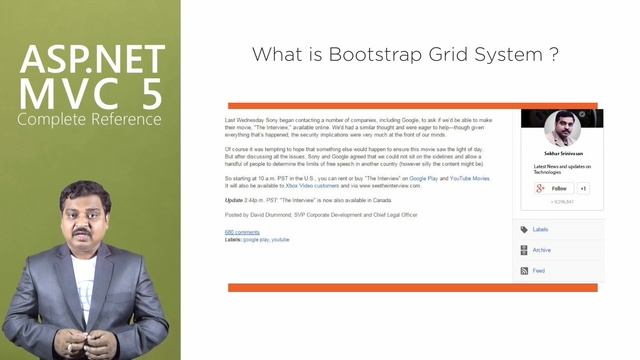Click the Feed RSS icon
This screenshot has width=640, height=360.
(x=524, y=271)
